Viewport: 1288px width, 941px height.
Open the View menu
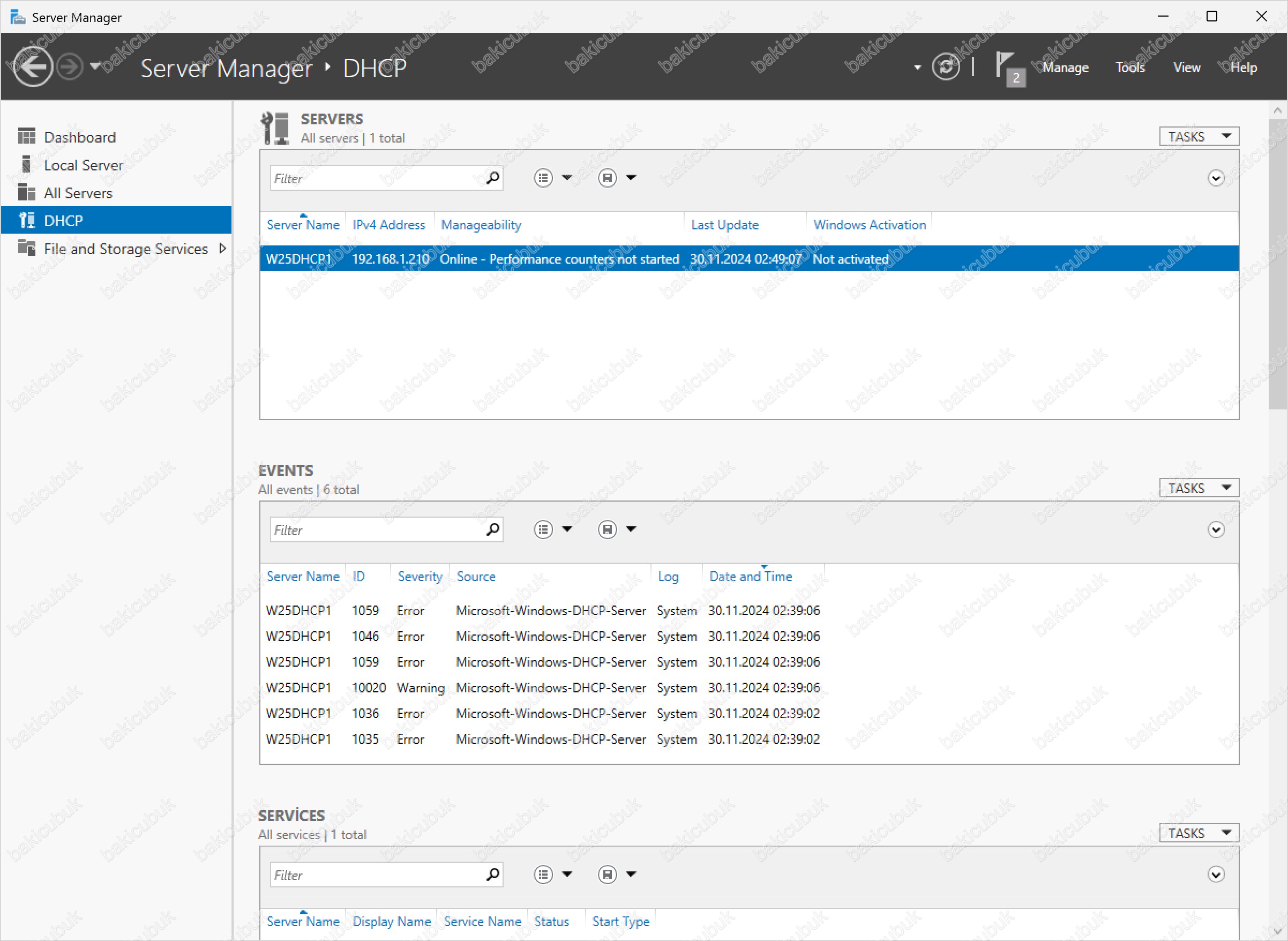(1187, 67)
